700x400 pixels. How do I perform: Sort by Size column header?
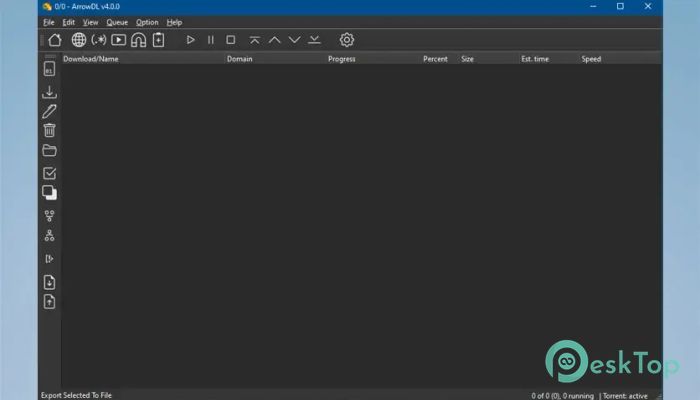click(x=467, y=59)
